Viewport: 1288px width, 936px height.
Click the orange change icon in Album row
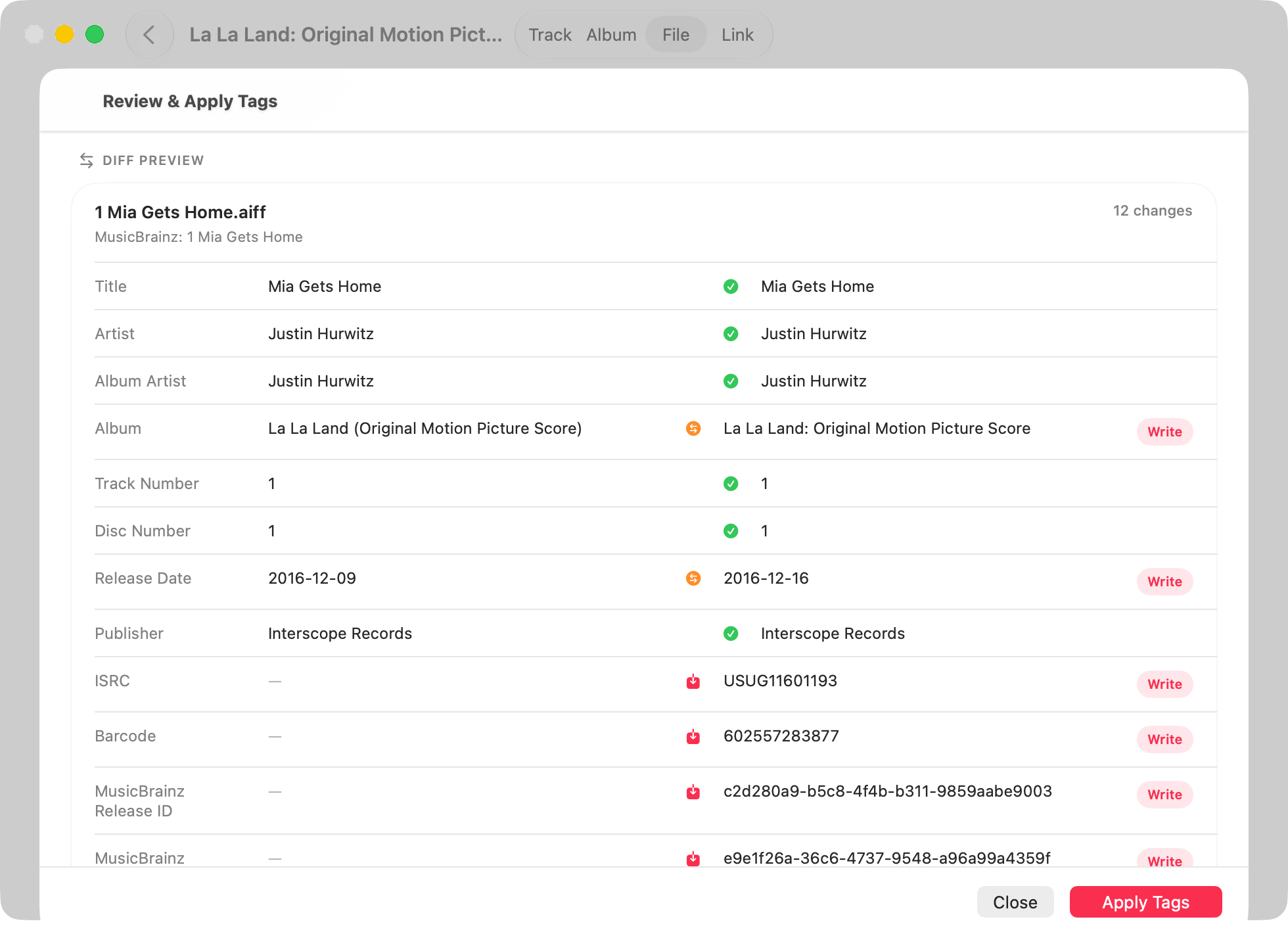pyautogui.click(x=693, y=429)
